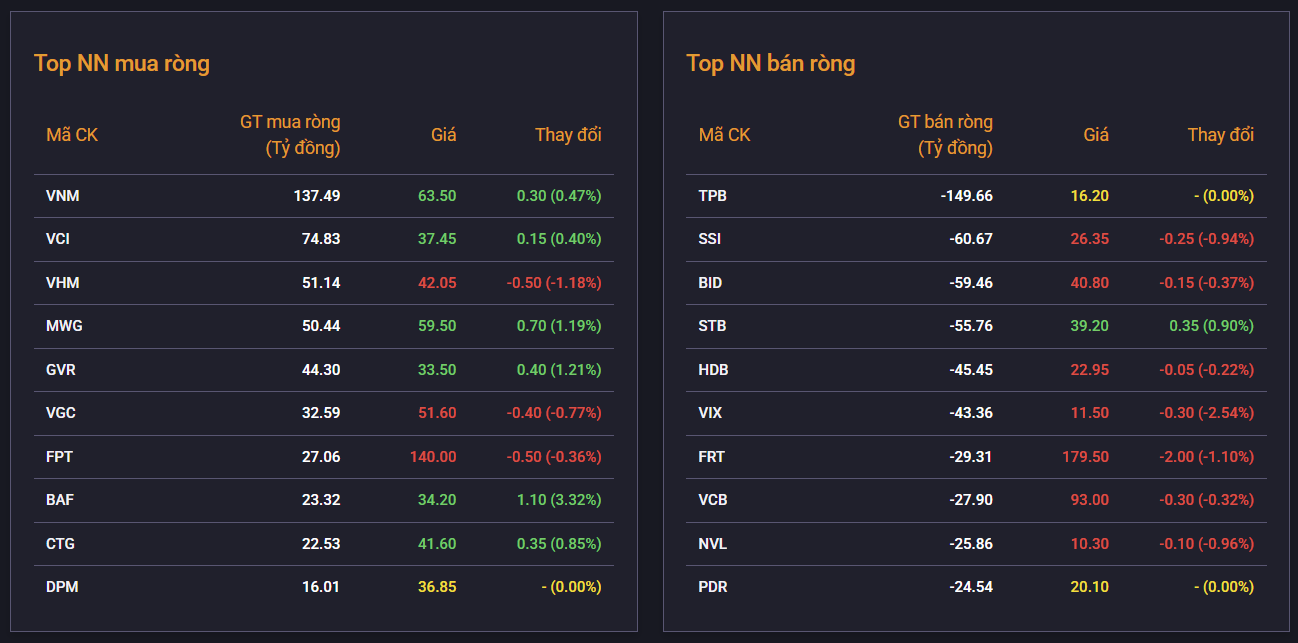1298x643 pixels.
Task: Click GVR price 33.50
Action: pyautogui.click(x=437, y=370)
